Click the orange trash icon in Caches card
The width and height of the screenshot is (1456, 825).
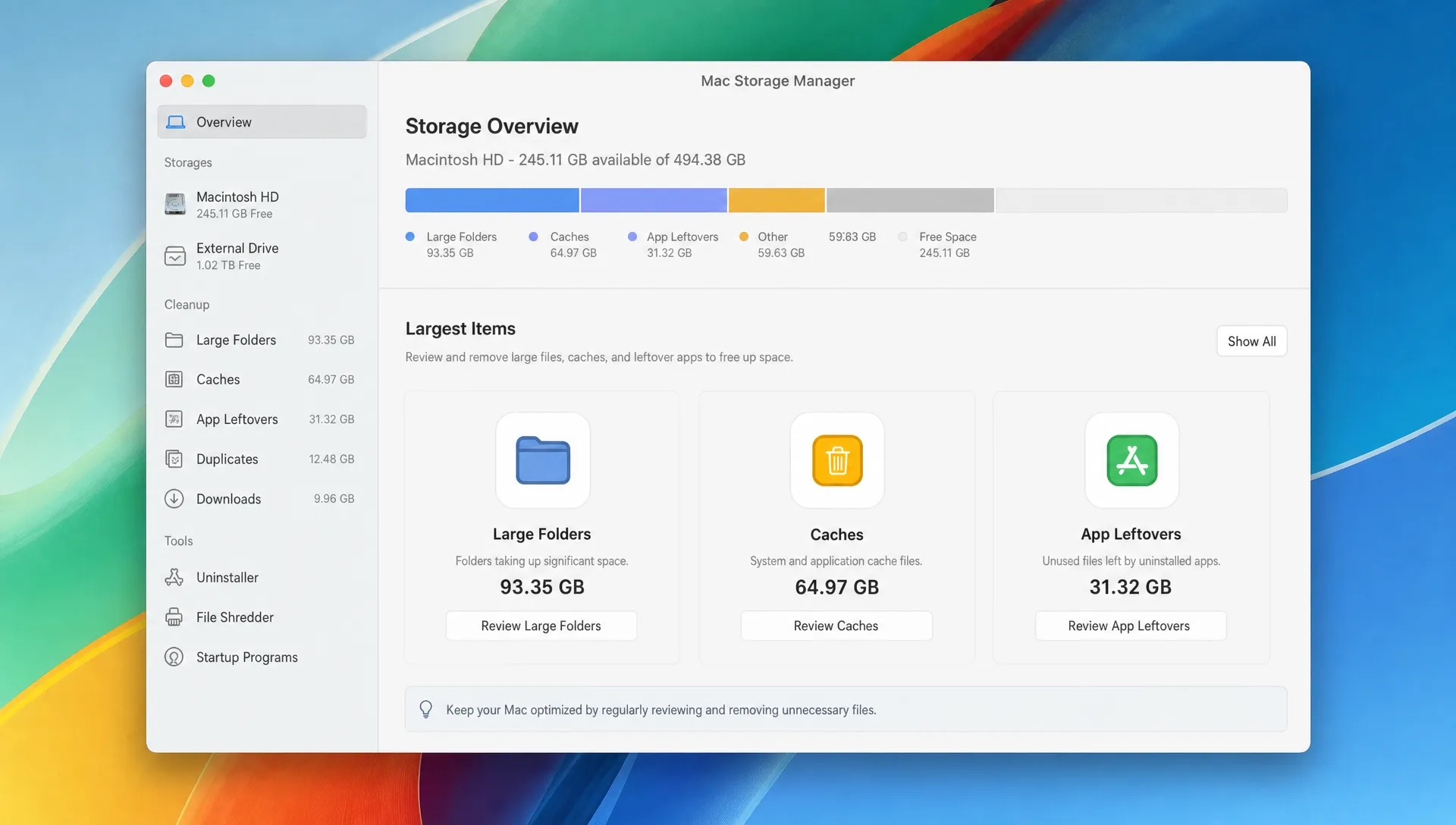coord(837,460)
